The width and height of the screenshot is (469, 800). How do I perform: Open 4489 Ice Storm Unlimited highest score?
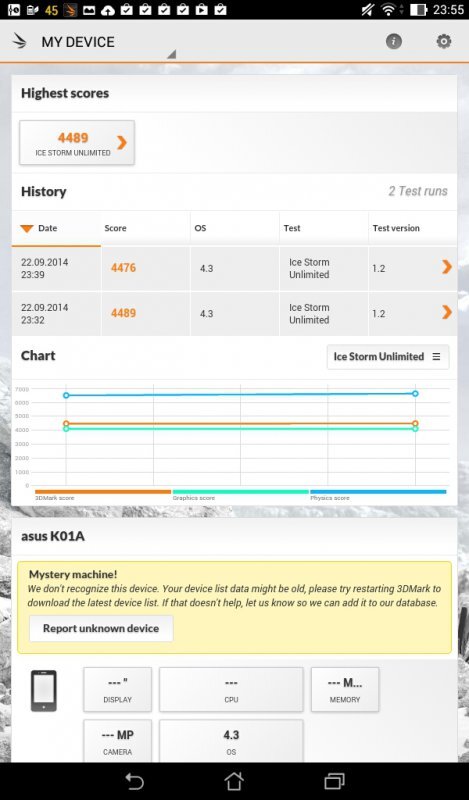coord(77,143)
